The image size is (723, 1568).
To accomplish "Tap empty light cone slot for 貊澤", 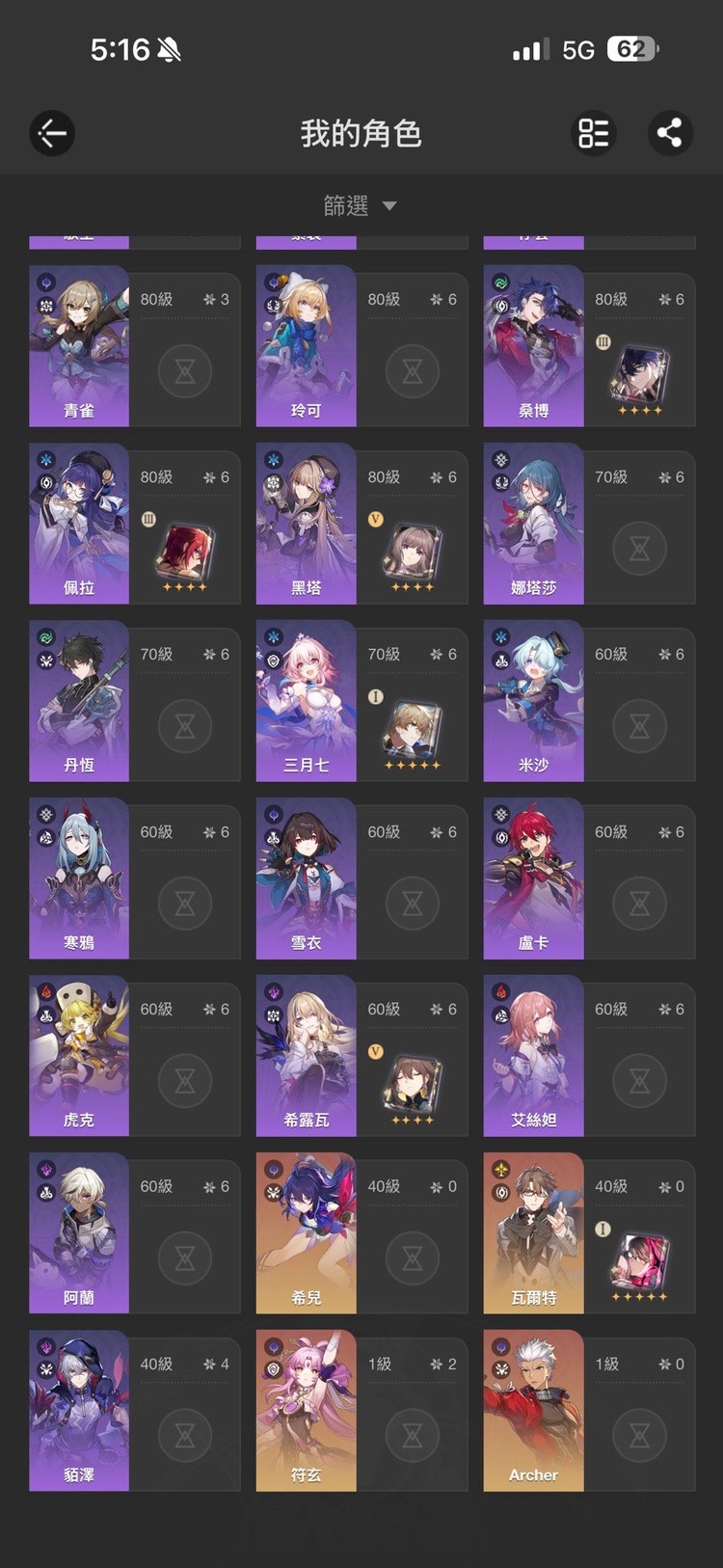I will (x=185, y=1435).
